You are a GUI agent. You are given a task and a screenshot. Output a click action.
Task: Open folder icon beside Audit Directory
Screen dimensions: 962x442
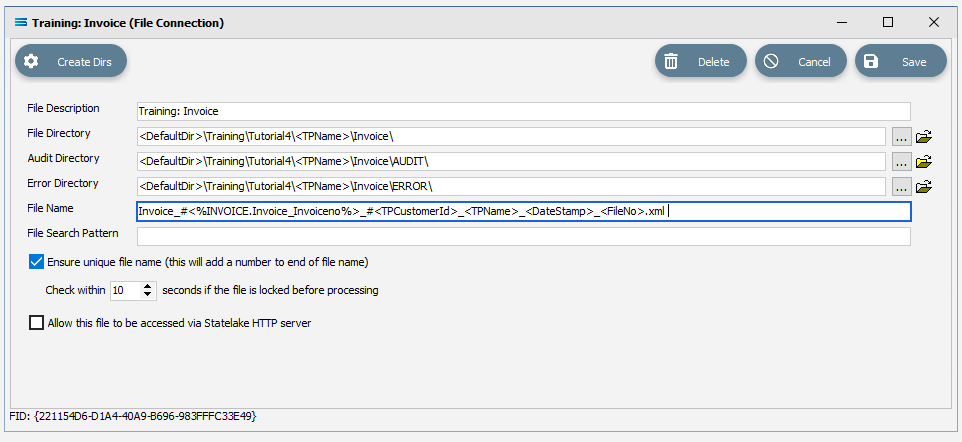pyautogui.click(x=923, y=161)
